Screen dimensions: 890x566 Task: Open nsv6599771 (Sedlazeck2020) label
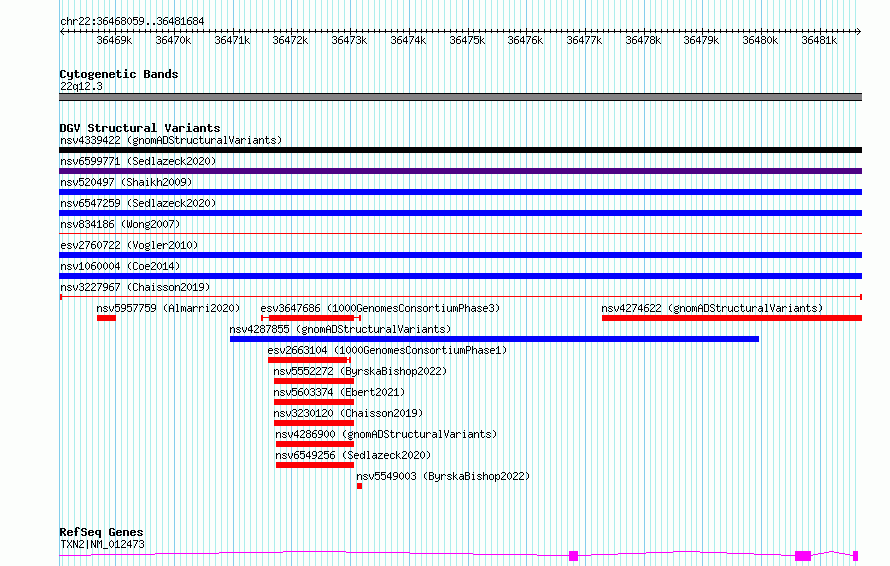coord(138,161)
